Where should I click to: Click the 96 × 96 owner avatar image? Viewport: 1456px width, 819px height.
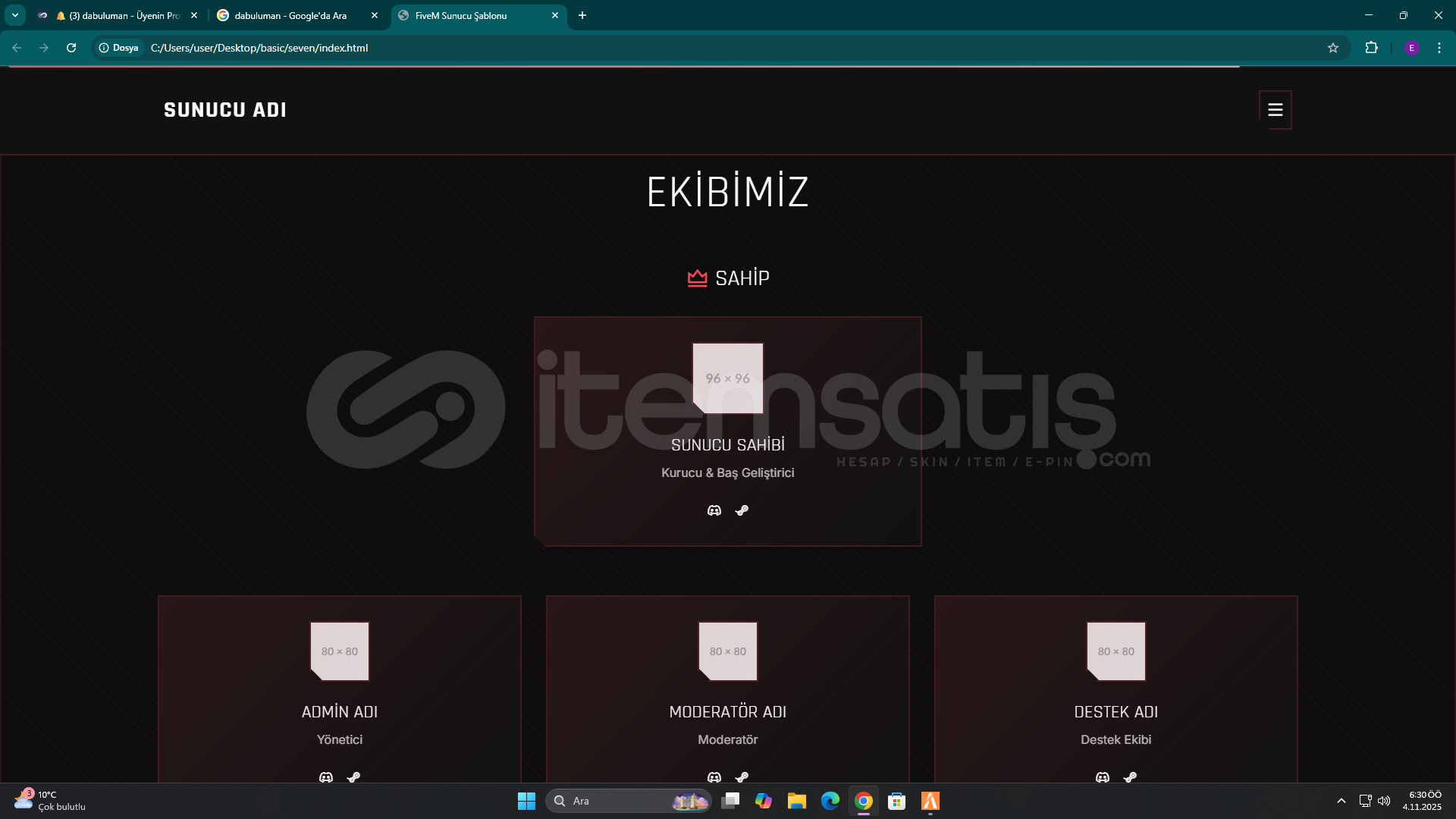[x=727, y=378]
